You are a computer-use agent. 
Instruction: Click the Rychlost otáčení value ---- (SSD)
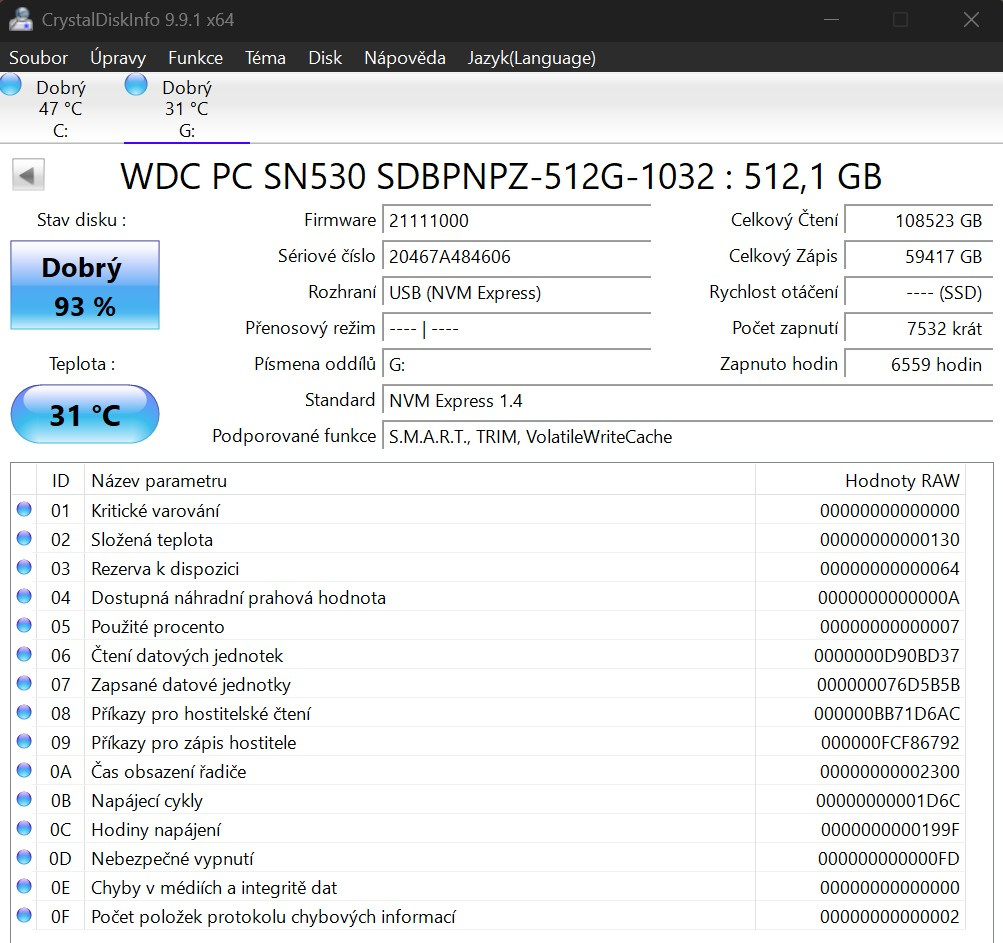tap(919, 292)
